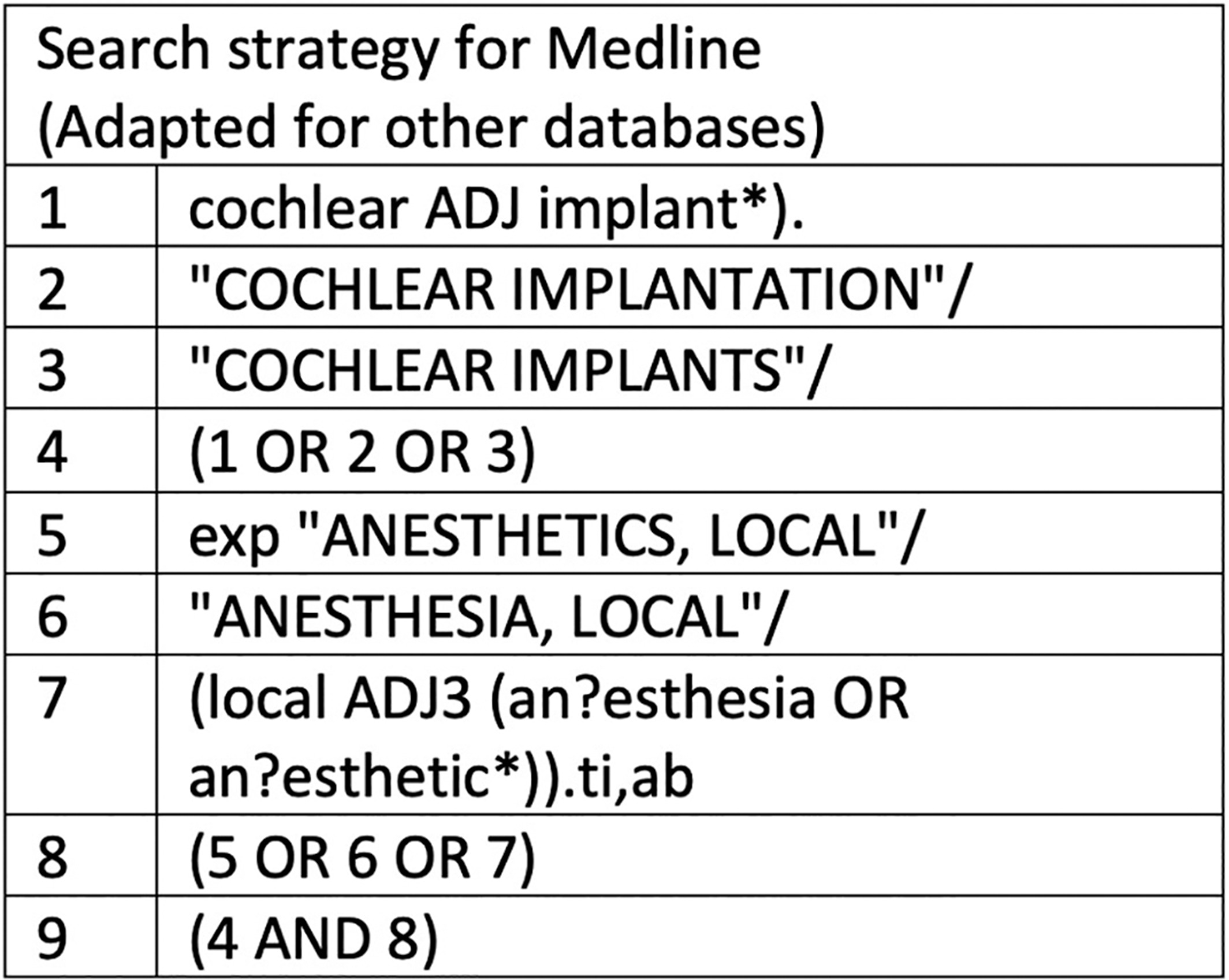
Task: Click the row 4 number cell
Action: pyautogui.click(x=81, y=450)
